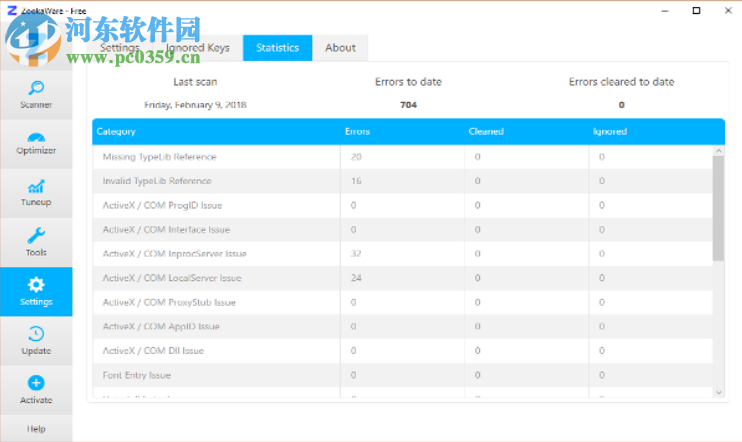Select ActiveX / COM Dll Issue row
The width and height of the screenshot is (742, 442).
click(x=403, y=351)
